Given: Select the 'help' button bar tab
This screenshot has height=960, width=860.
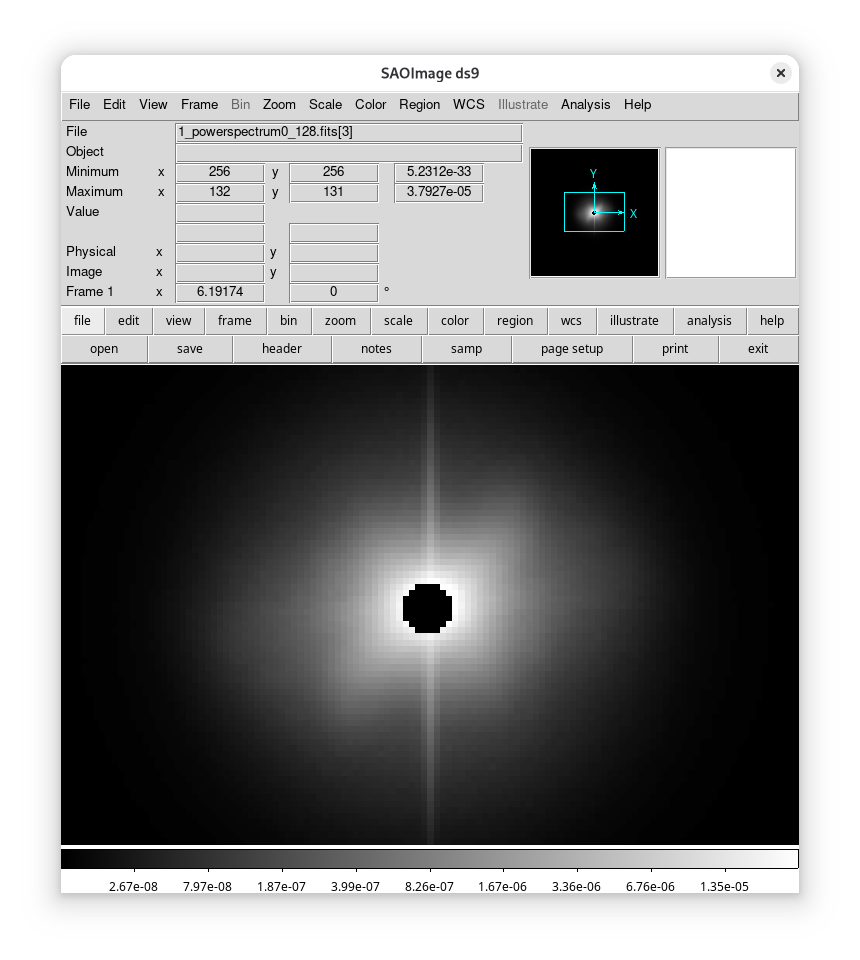Looking at the screenshot, I should coord(771,321).
